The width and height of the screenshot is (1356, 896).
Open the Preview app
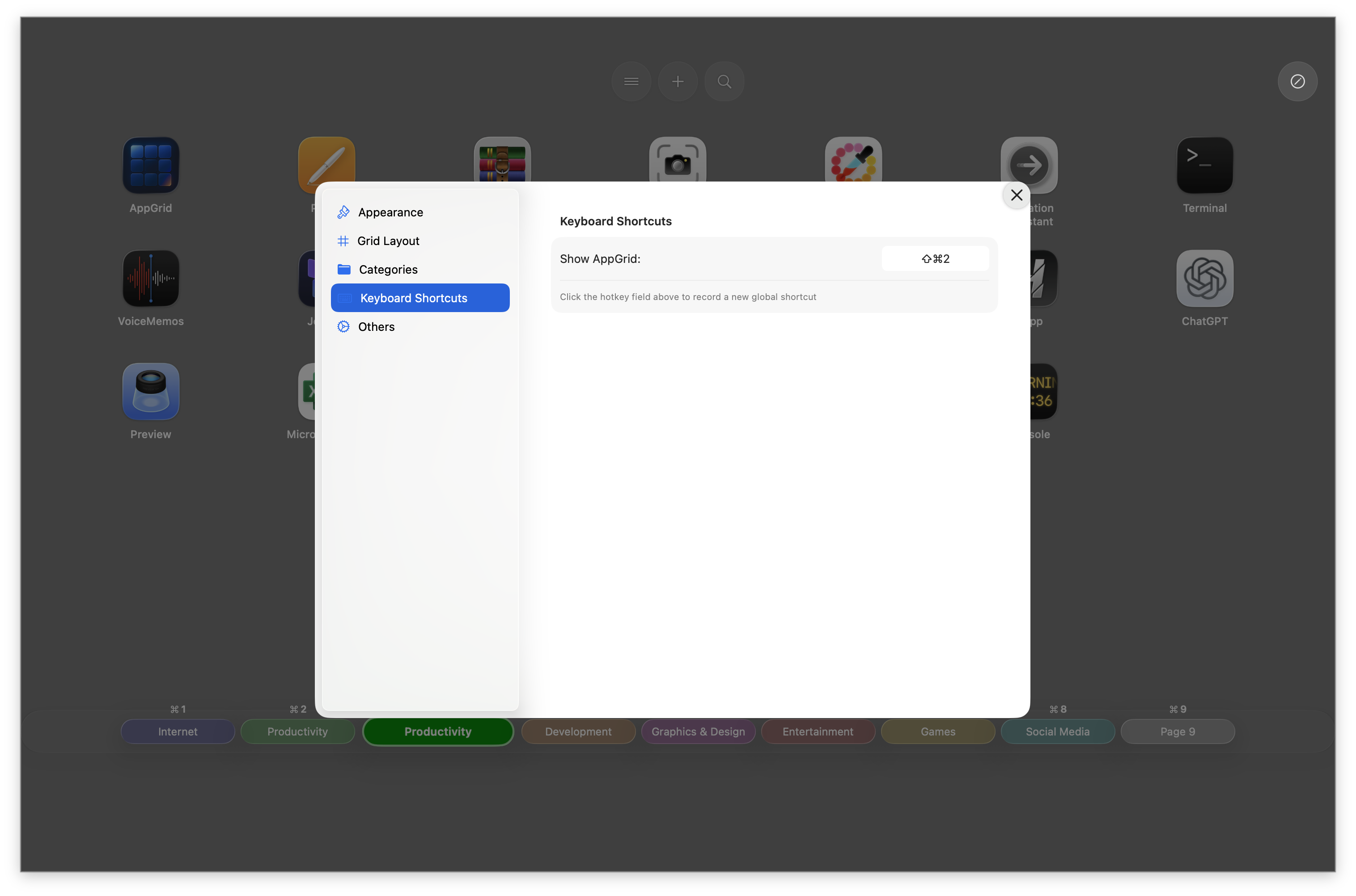(x=150, y=391)
